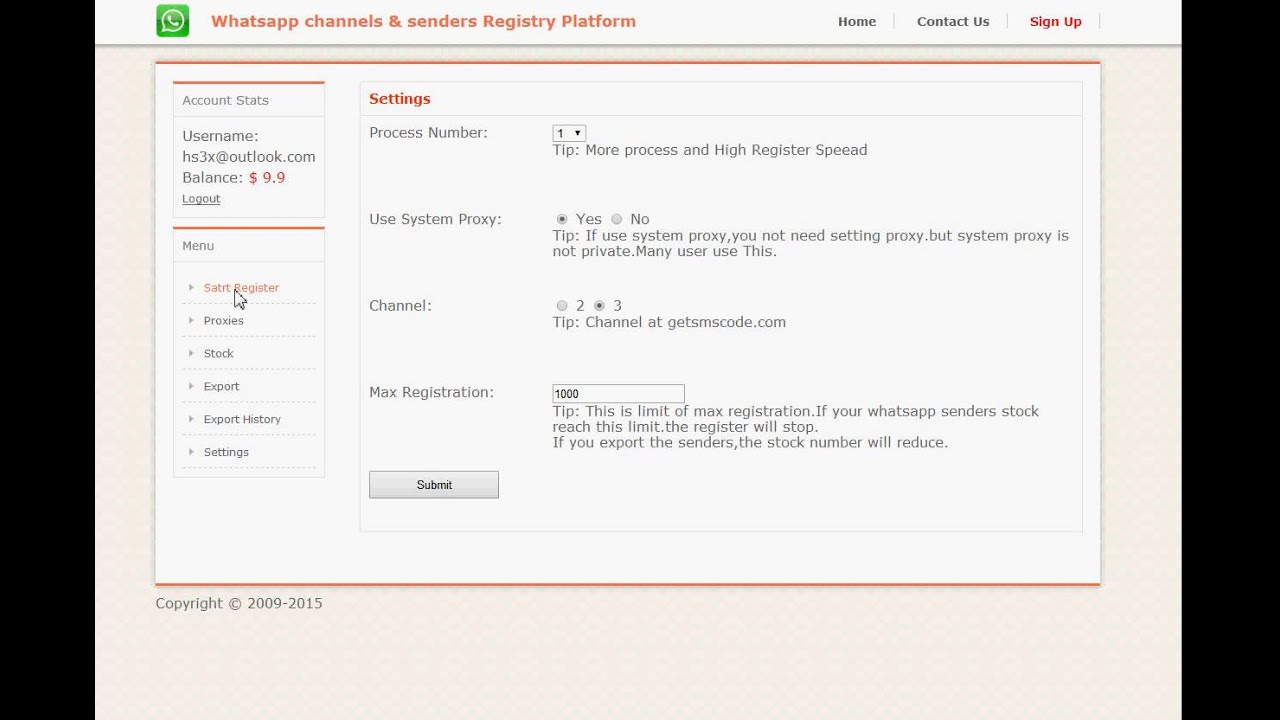Click the More process and High Register tip
Screen dimensions: 1280x720
coord(710,150)
